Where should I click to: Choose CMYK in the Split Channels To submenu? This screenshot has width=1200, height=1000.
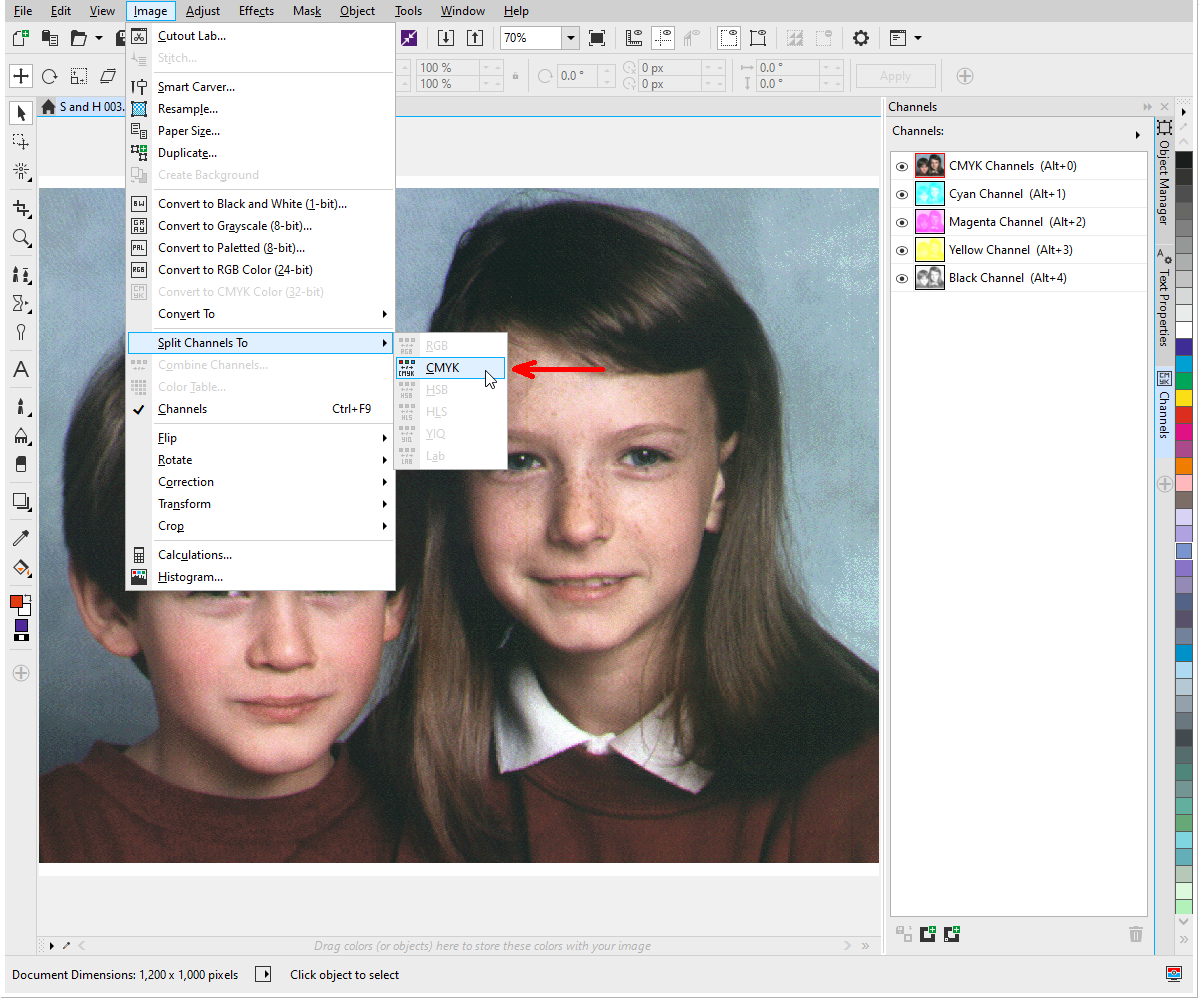point(445,367)
